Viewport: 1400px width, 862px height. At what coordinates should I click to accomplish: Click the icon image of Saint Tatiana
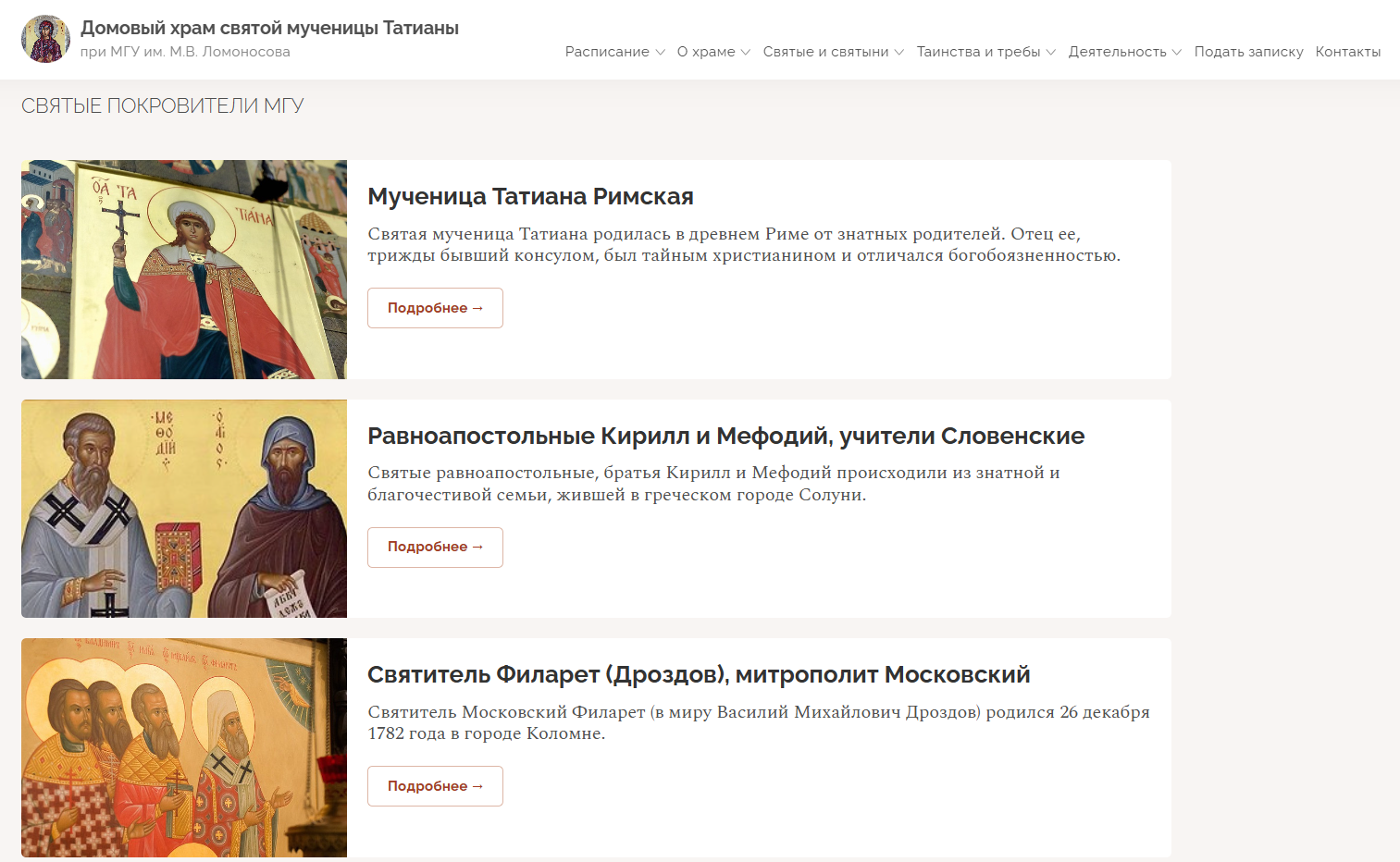[184, 269]
